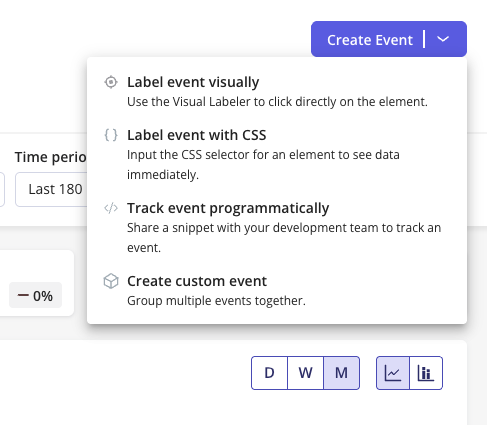Click the Visual Labeler target icon
The image size is (487, 425).
click(x=111, y=82)
